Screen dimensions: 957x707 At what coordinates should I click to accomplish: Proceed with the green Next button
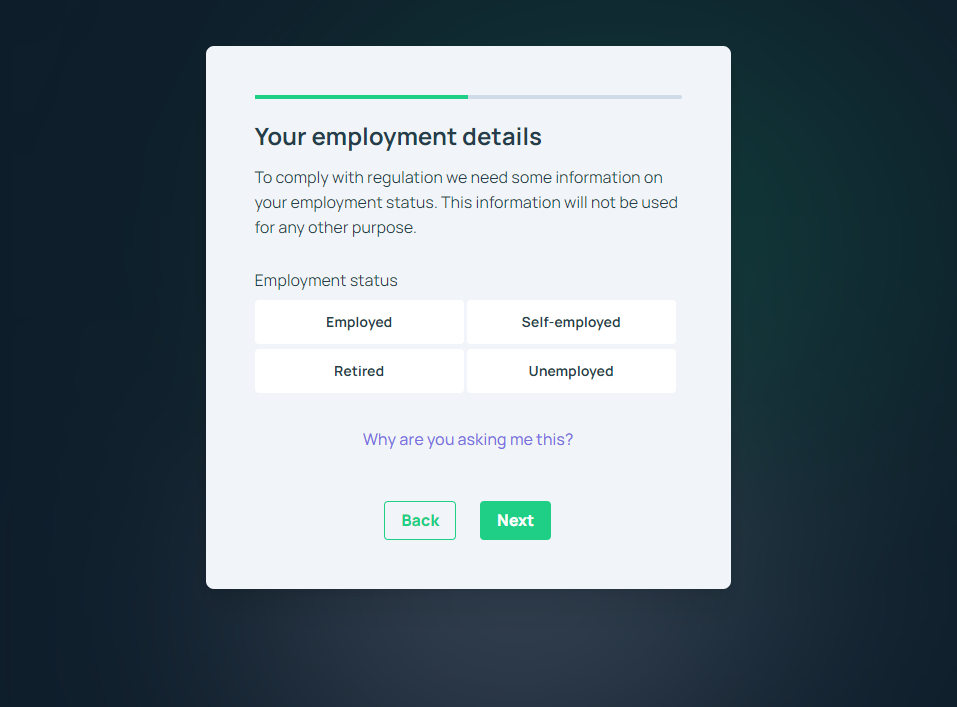(x=515, y=520)
